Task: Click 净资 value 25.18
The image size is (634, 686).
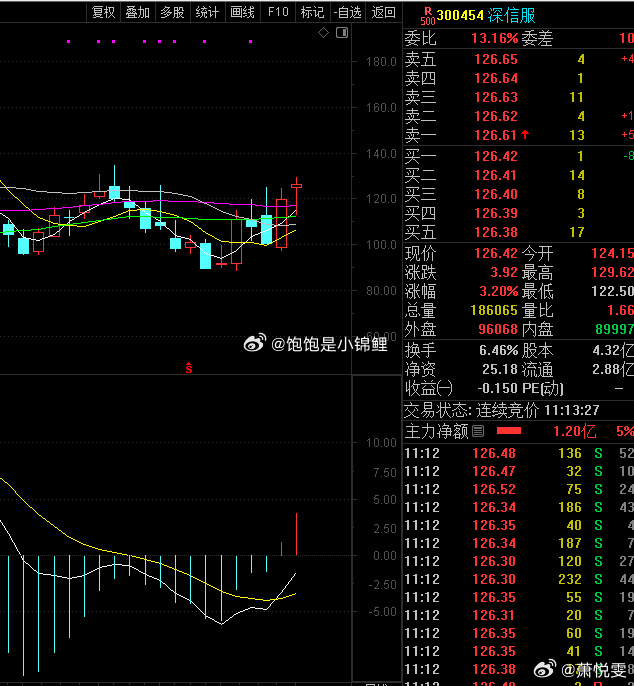Action: pyautogui.click(x=500, y=369)
